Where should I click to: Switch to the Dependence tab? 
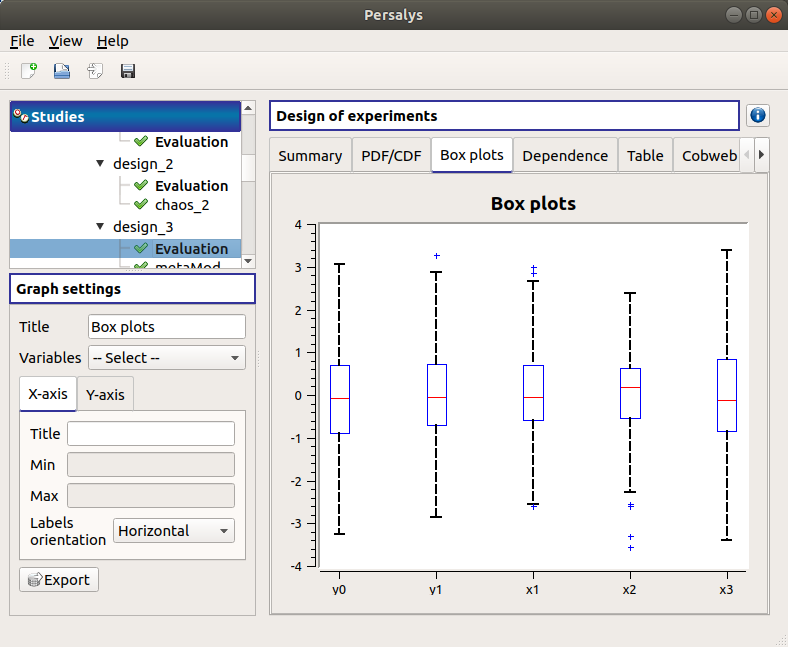pyautogui.click(x=565, y=156)
